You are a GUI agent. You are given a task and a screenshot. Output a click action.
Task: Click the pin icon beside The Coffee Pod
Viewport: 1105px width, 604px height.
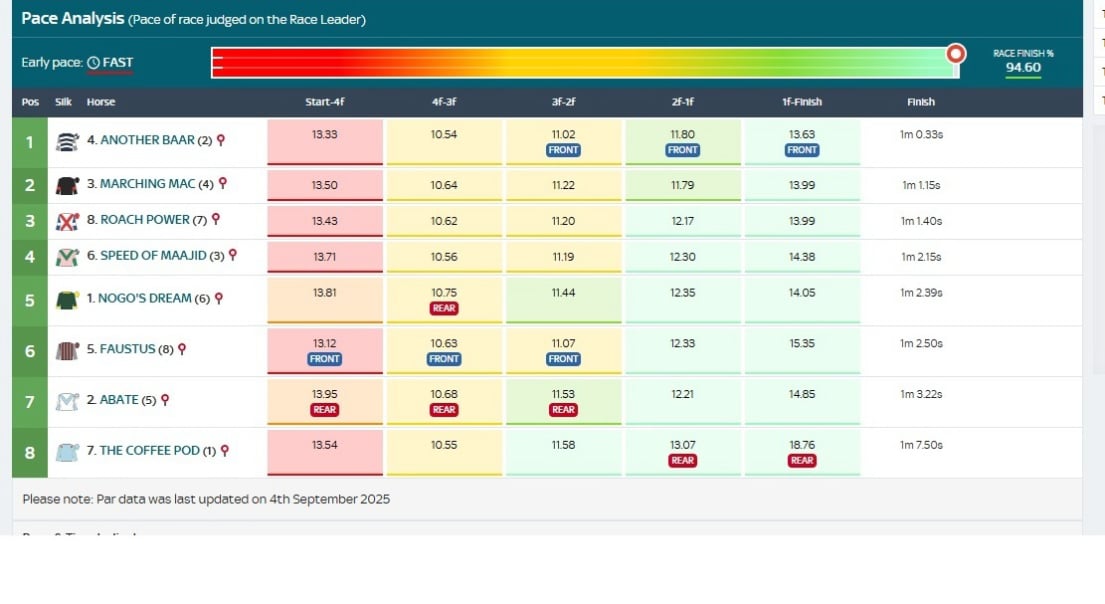point(224,451)
